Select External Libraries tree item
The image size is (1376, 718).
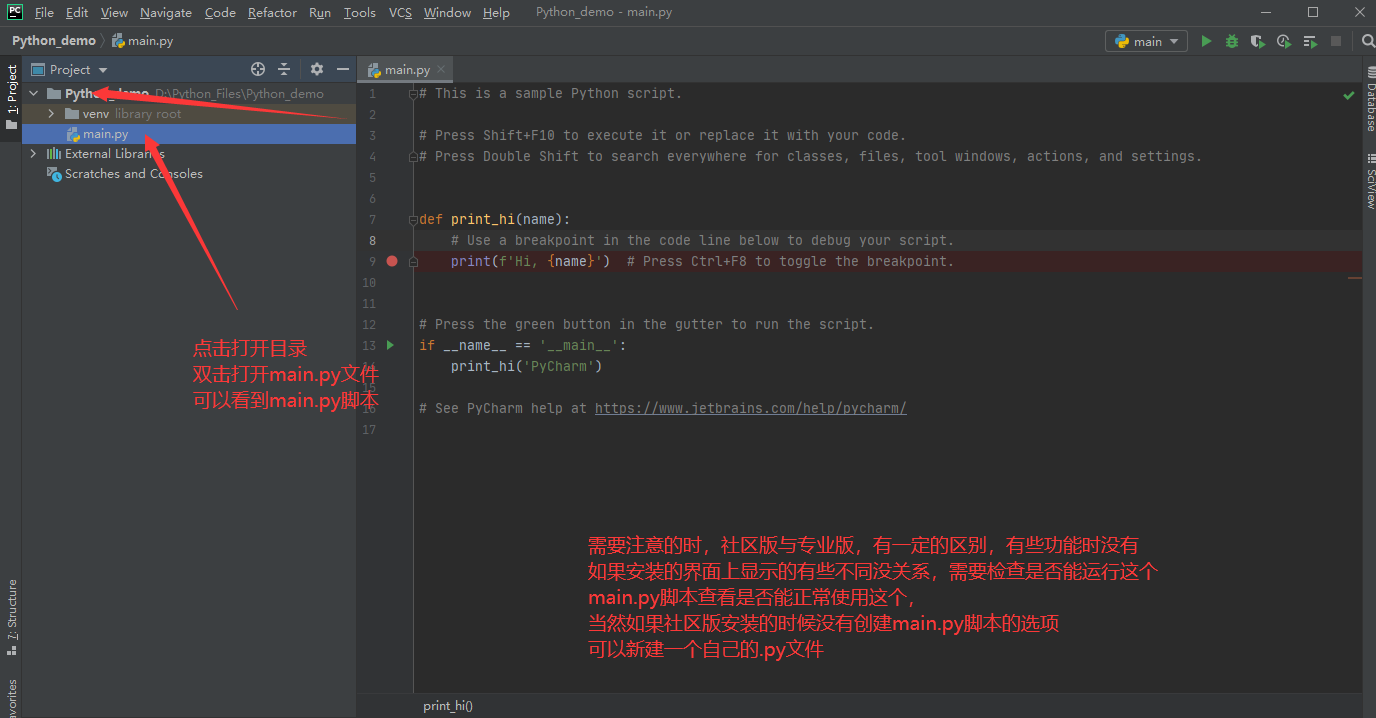click(x=189, y=154)
